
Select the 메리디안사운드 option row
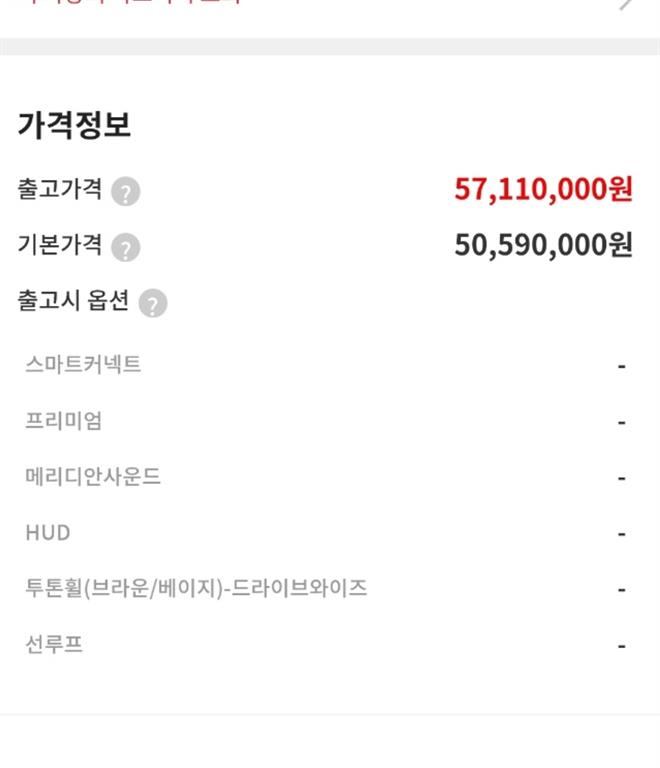[x=93, y=477]
